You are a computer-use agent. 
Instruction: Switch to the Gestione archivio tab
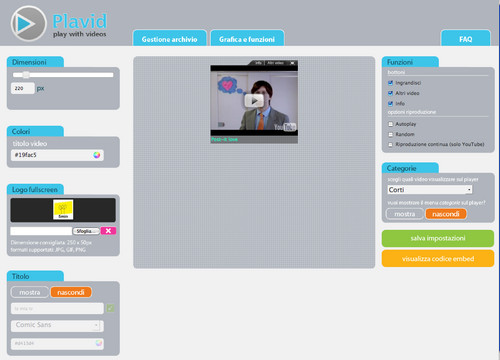coord(170,38)
